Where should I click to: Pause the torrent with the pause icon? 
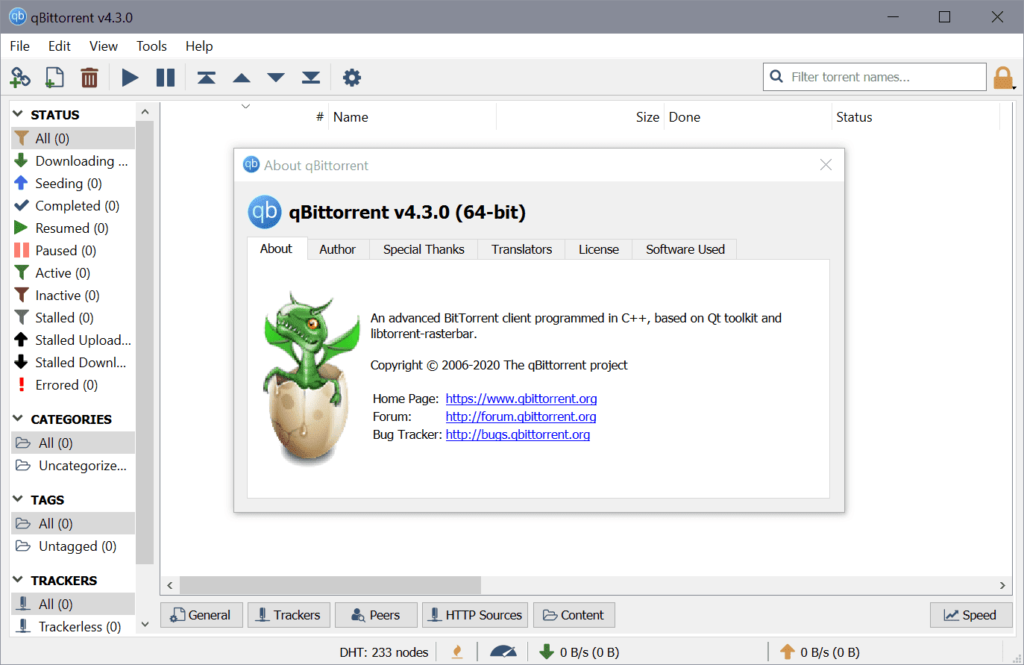[x=165, y=77]
